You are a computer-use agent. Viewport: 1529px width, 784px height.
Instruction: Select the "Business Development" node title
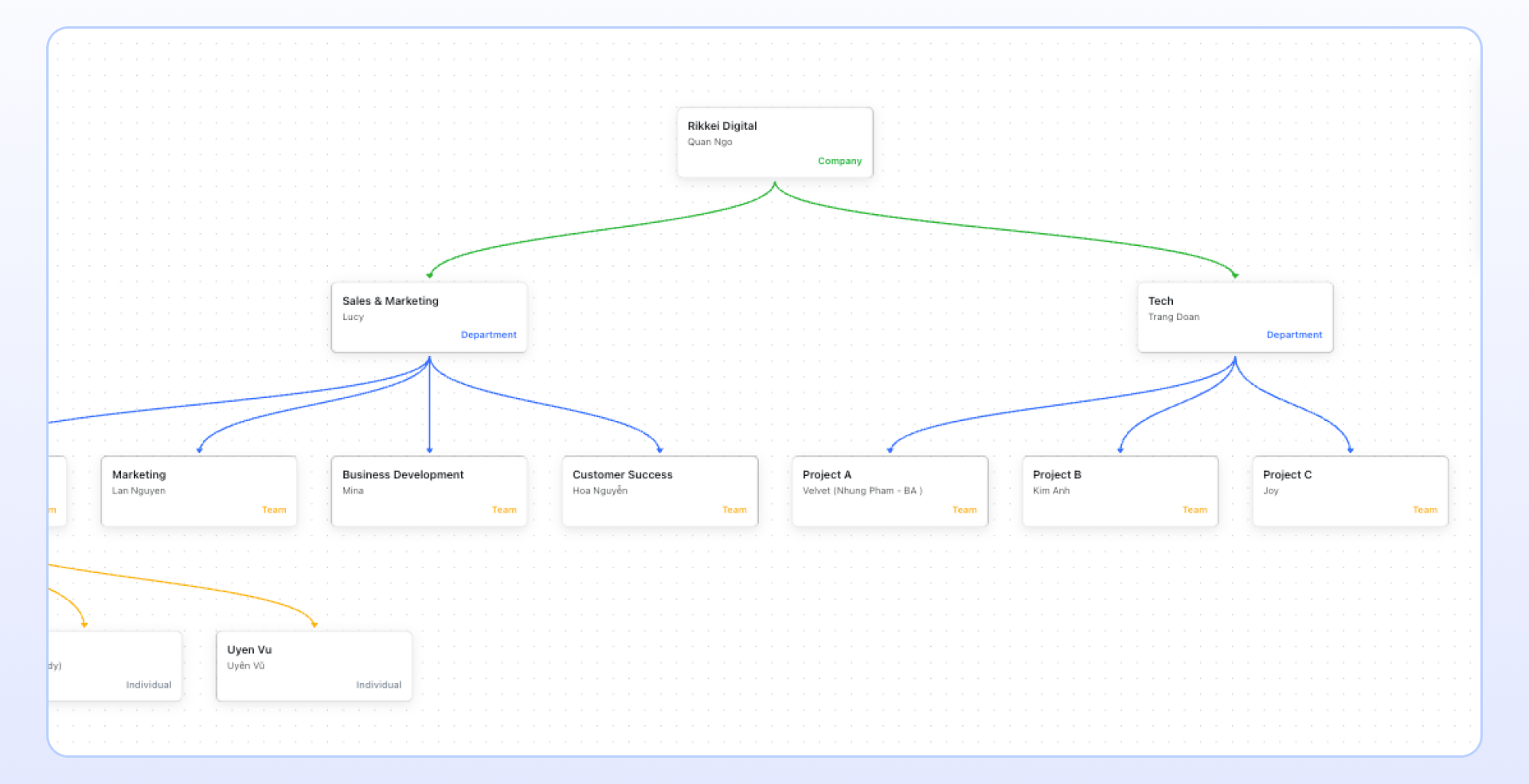pyautogui.click(x=403, y=474)
